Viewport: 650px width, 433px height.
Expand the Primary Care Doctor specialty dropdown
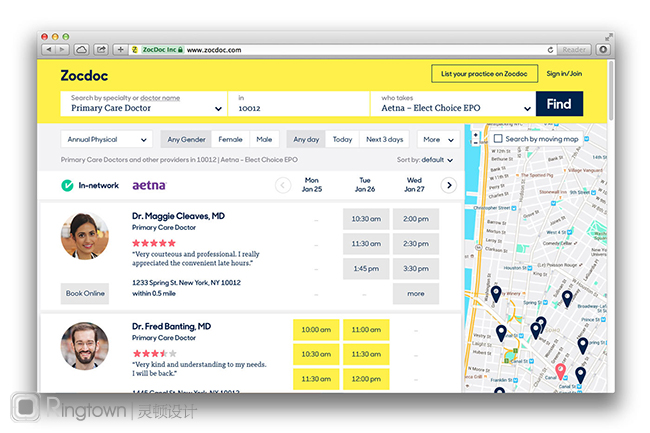[x=143, y=104]
